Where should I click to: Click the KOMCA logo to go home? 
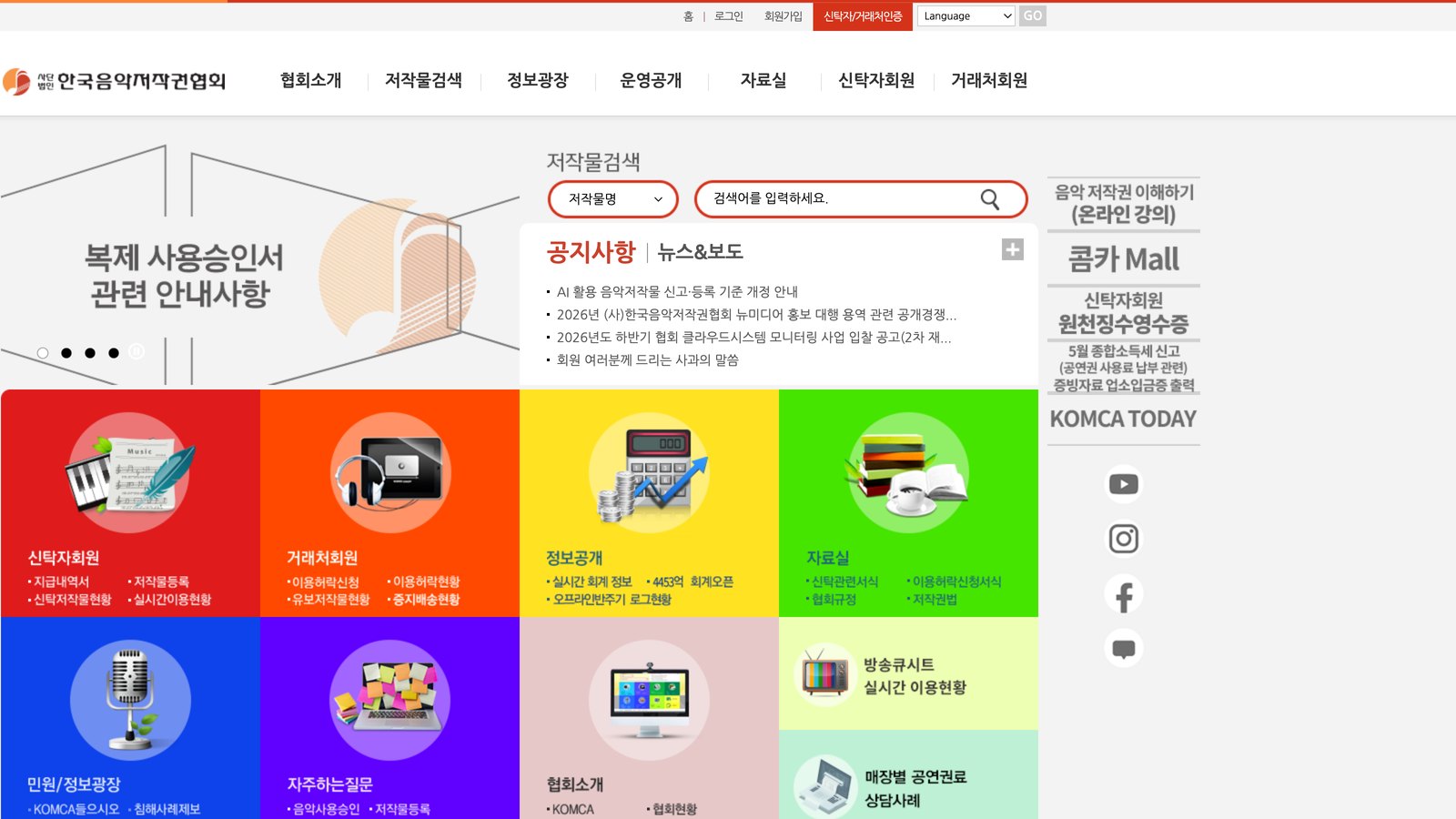(114, 81)
